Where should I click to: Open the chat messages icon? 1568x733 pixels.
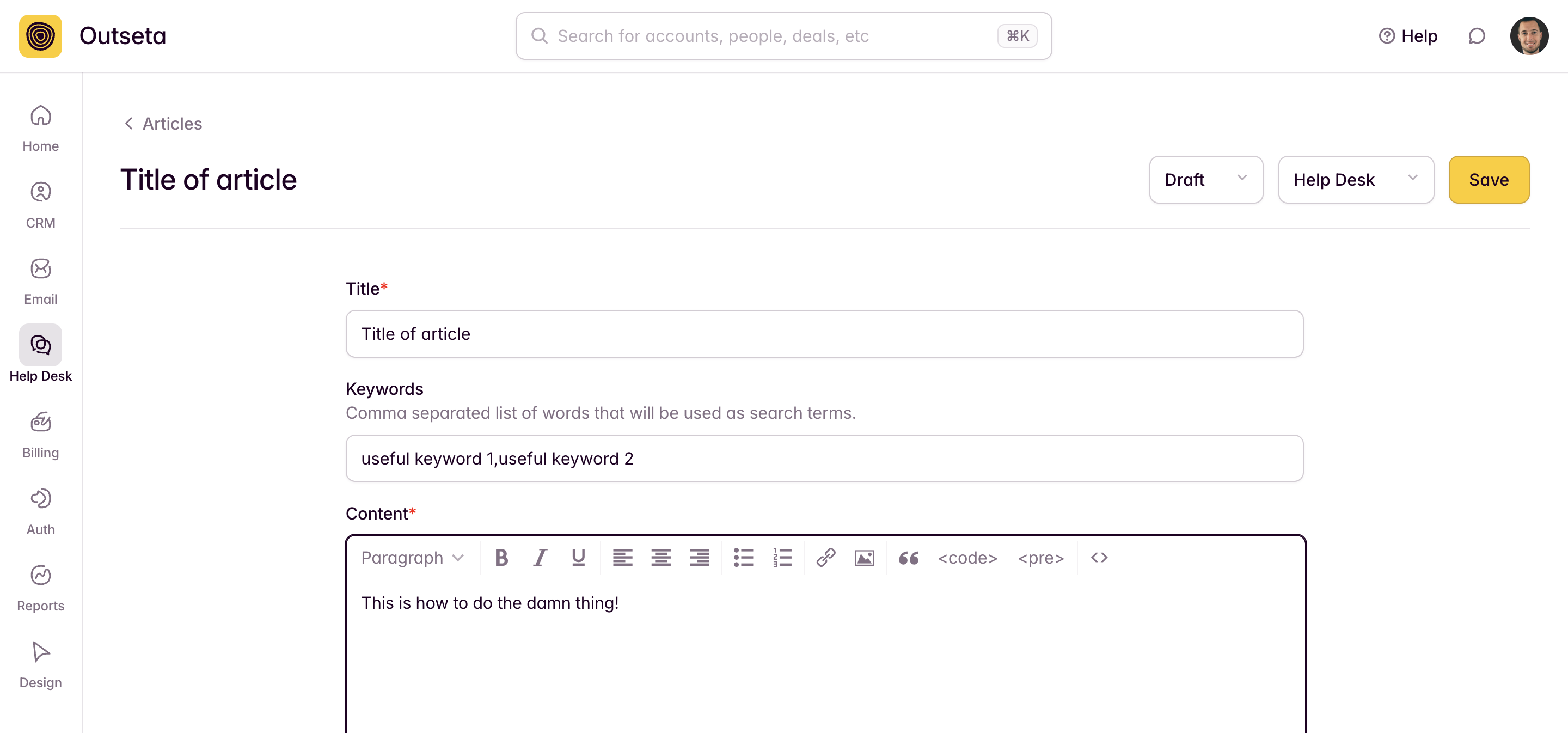[x=1477, y=36]
